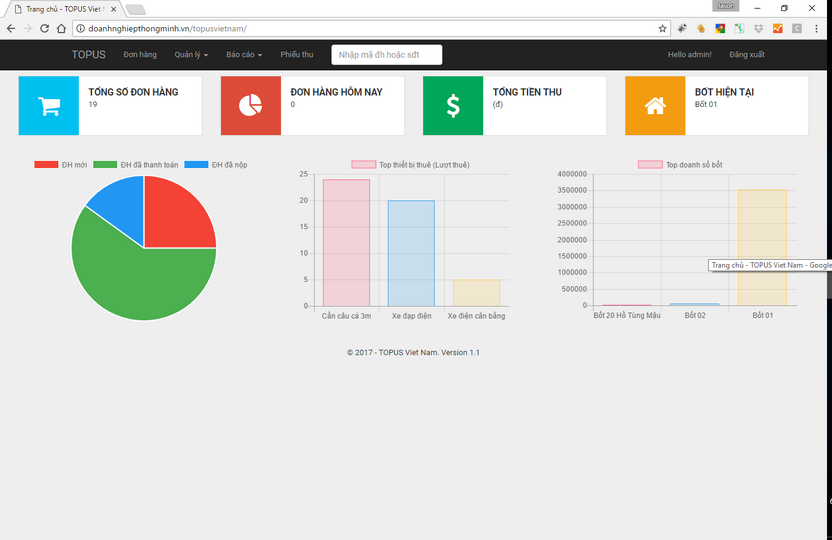This screenshot has width=832, height=540.
Task: Click the Xe điện cân bằng bar
Action: click(476, 293)
